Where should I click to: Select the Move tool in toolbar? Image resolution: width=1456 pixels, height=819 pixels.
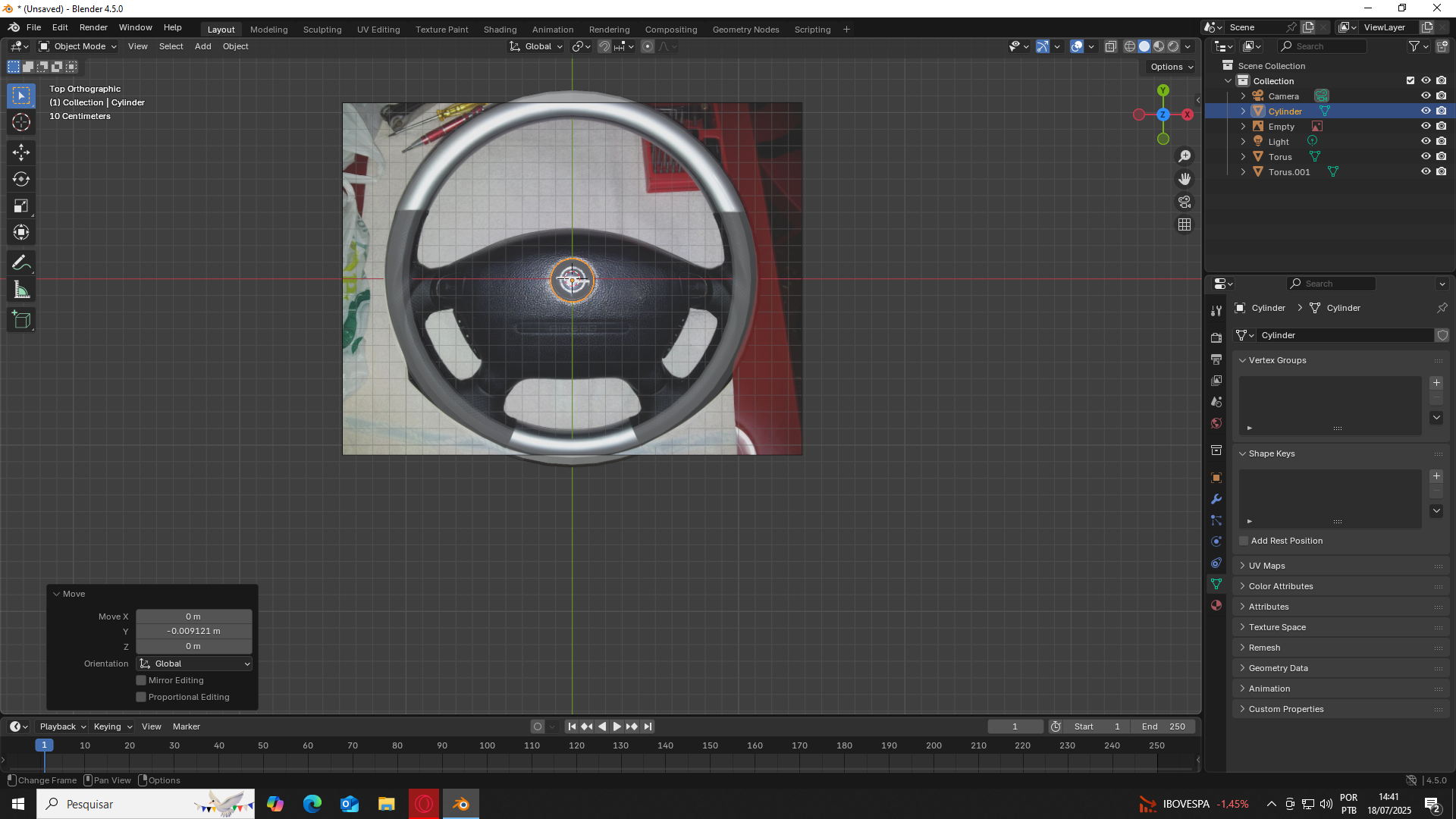(x=21, y=152)
